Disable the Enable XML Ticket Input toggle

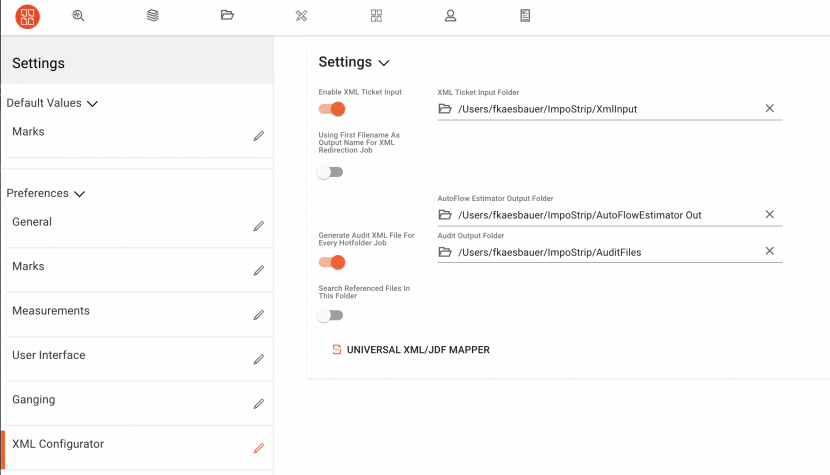click(x=332, y=109)
